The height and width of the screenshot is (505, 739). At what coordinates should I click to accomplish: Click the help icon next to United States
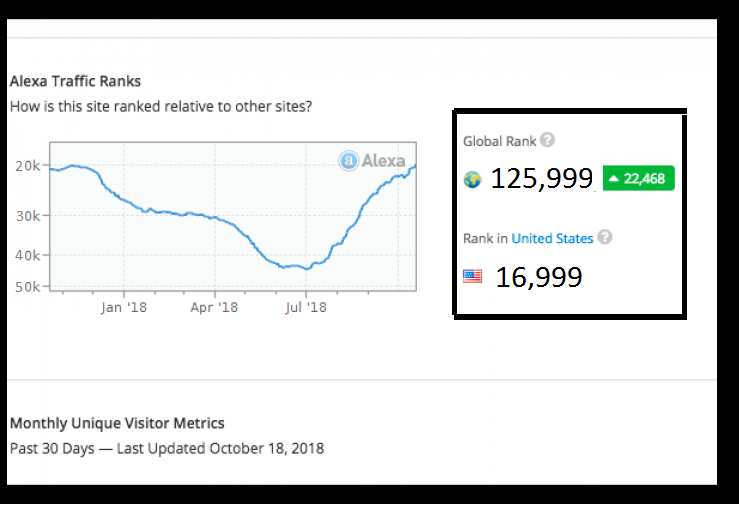(604, 238)
